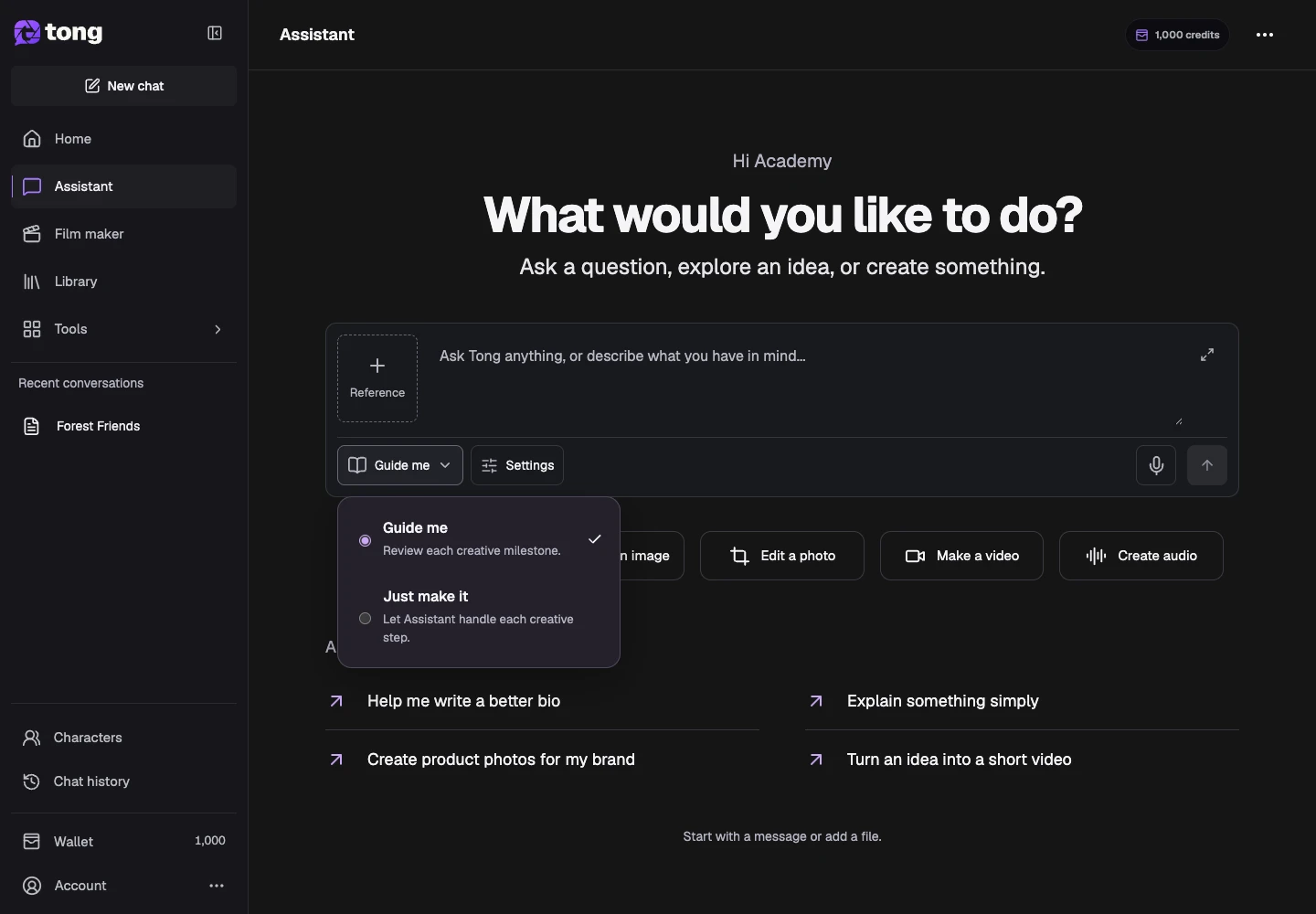
Task: Open the Library section
Action: click(x=124, y=282)
